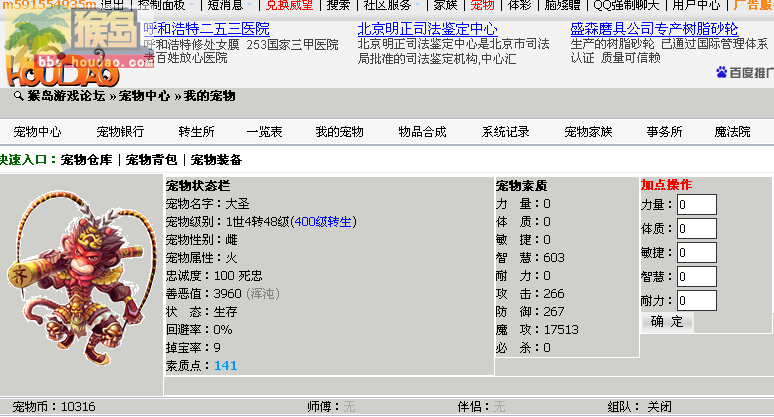Click the magnifier icon beside breadcrumb
This screenshot has width=774, height=417.
point(19,96)
